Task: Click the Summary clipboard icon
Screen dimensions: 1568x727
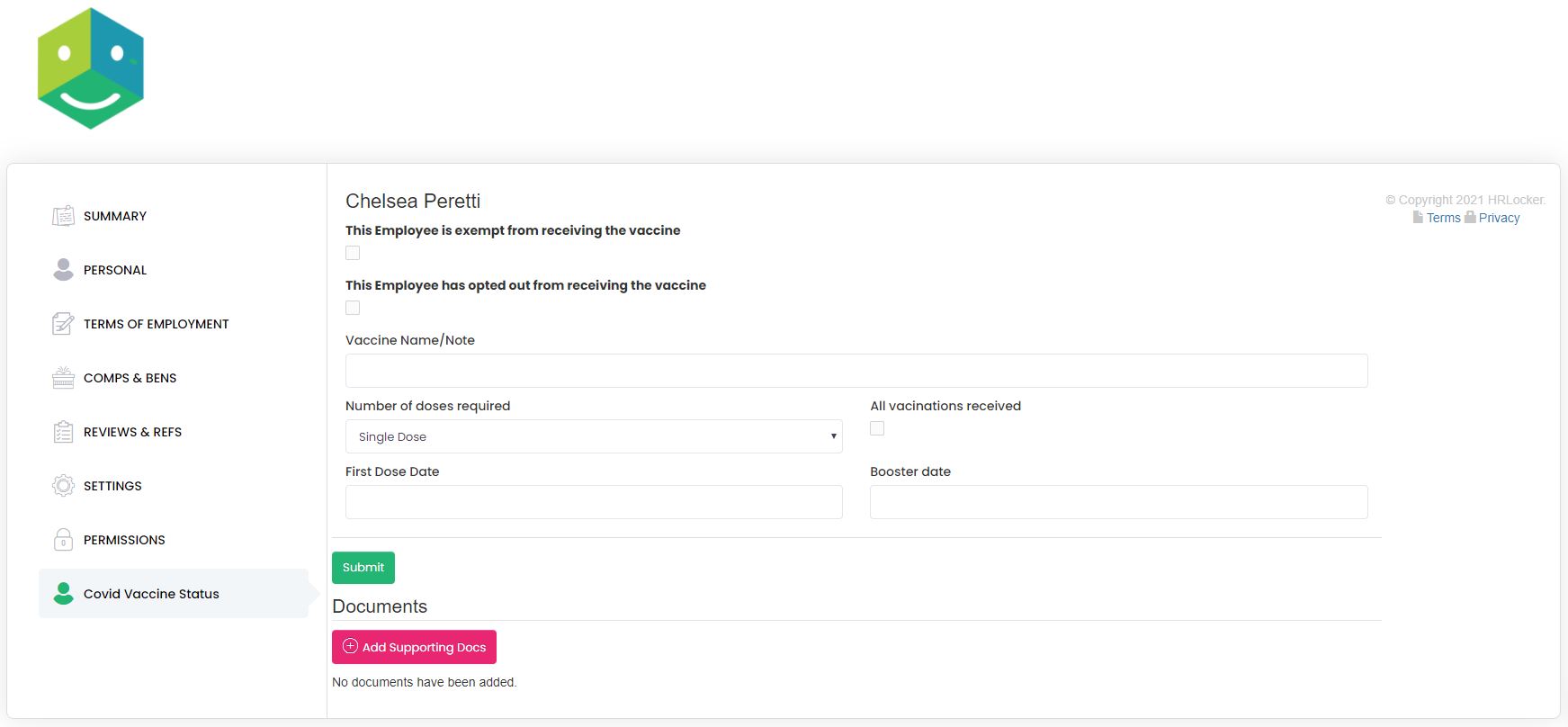Action: click(x=63, y=216)
